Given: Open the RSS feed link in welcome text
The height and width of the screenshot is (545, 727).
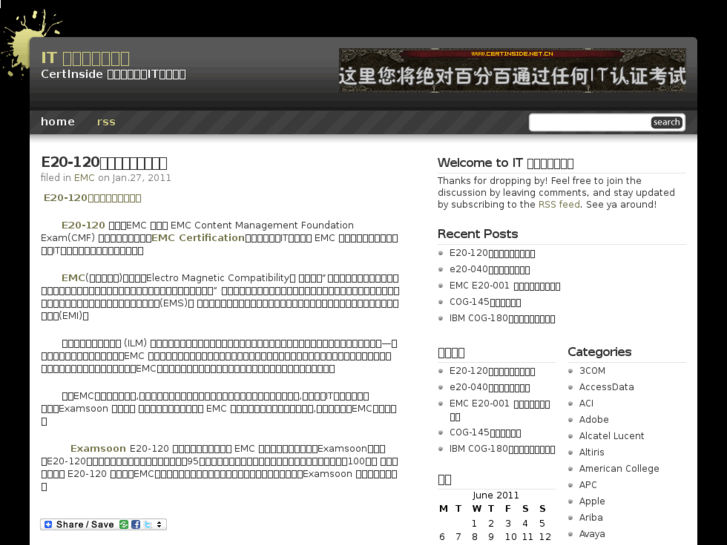Looking at the screenshot, I should (x=559, y=205).
